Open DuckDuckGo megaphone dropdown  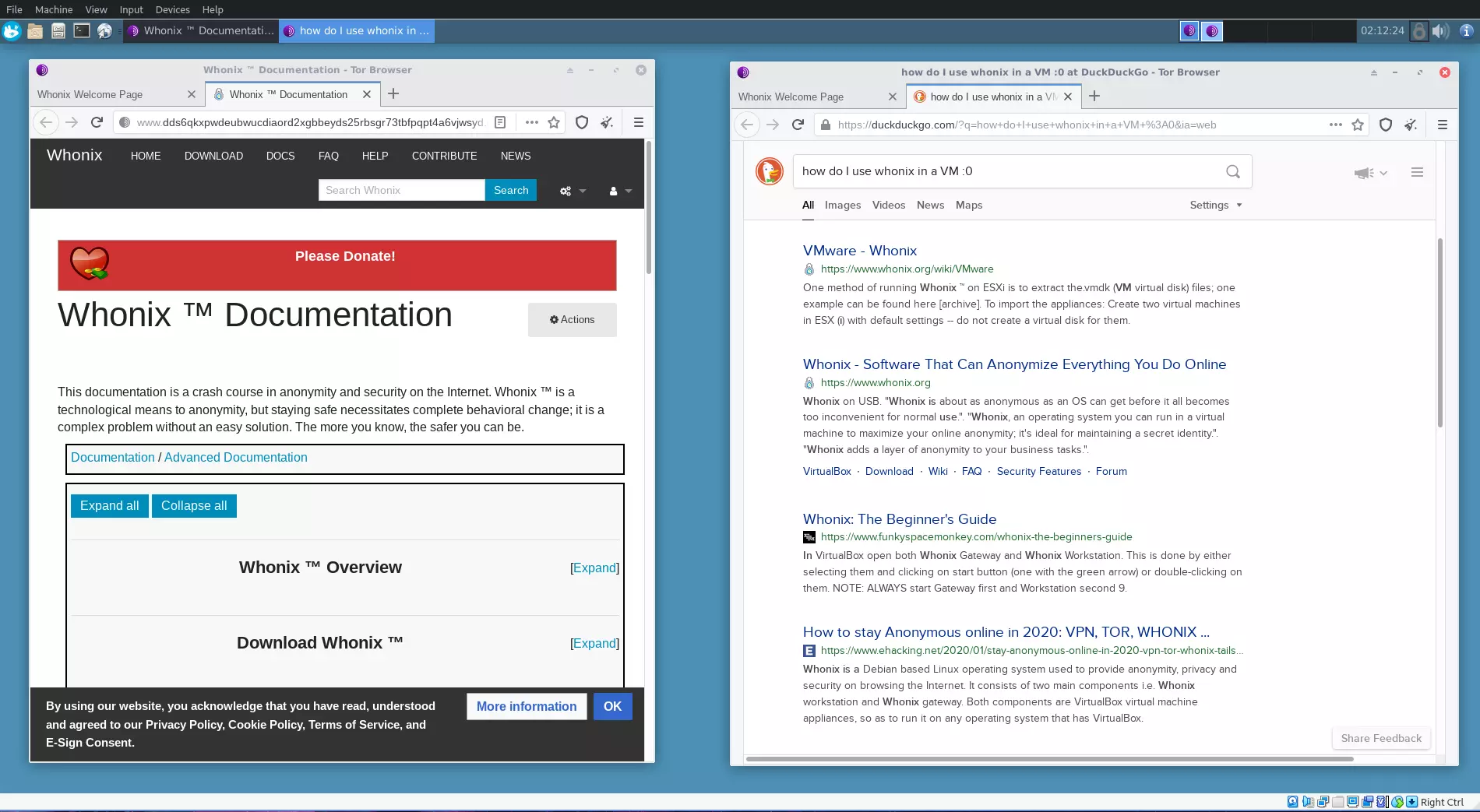1370,173
